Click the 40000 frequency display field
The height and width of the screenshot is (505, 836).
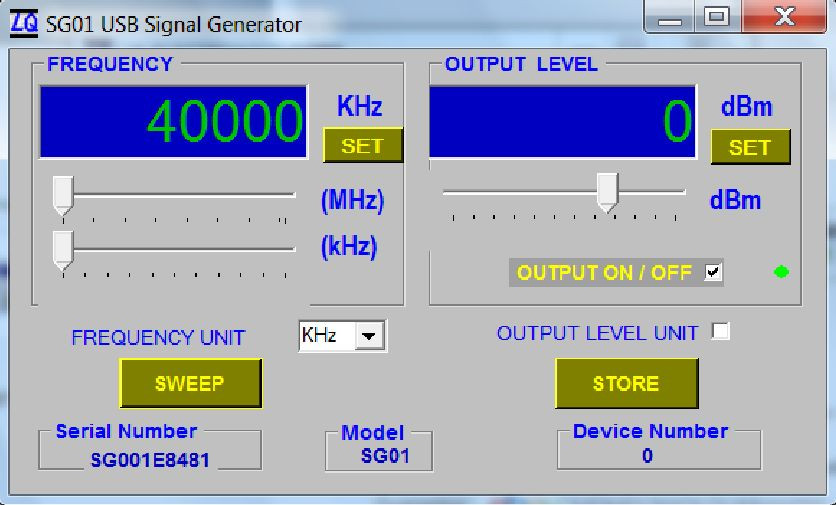point(174,122)
